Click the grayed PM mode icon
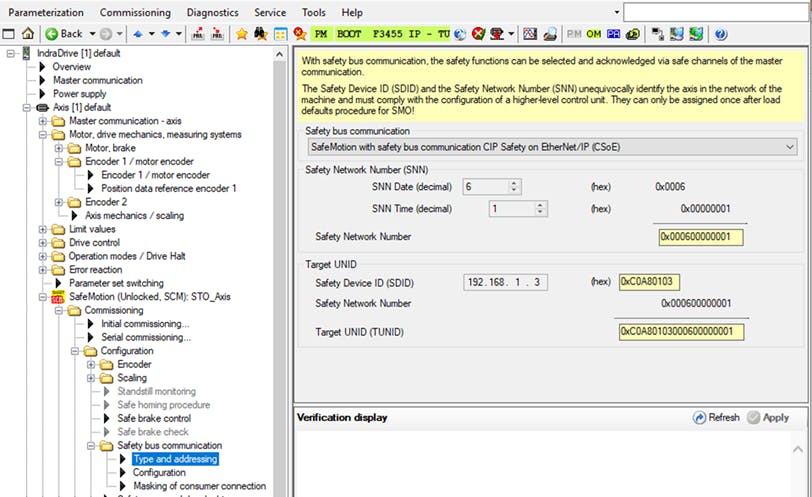The width and height of the screenshot is (812, 497). click(574, 34)
